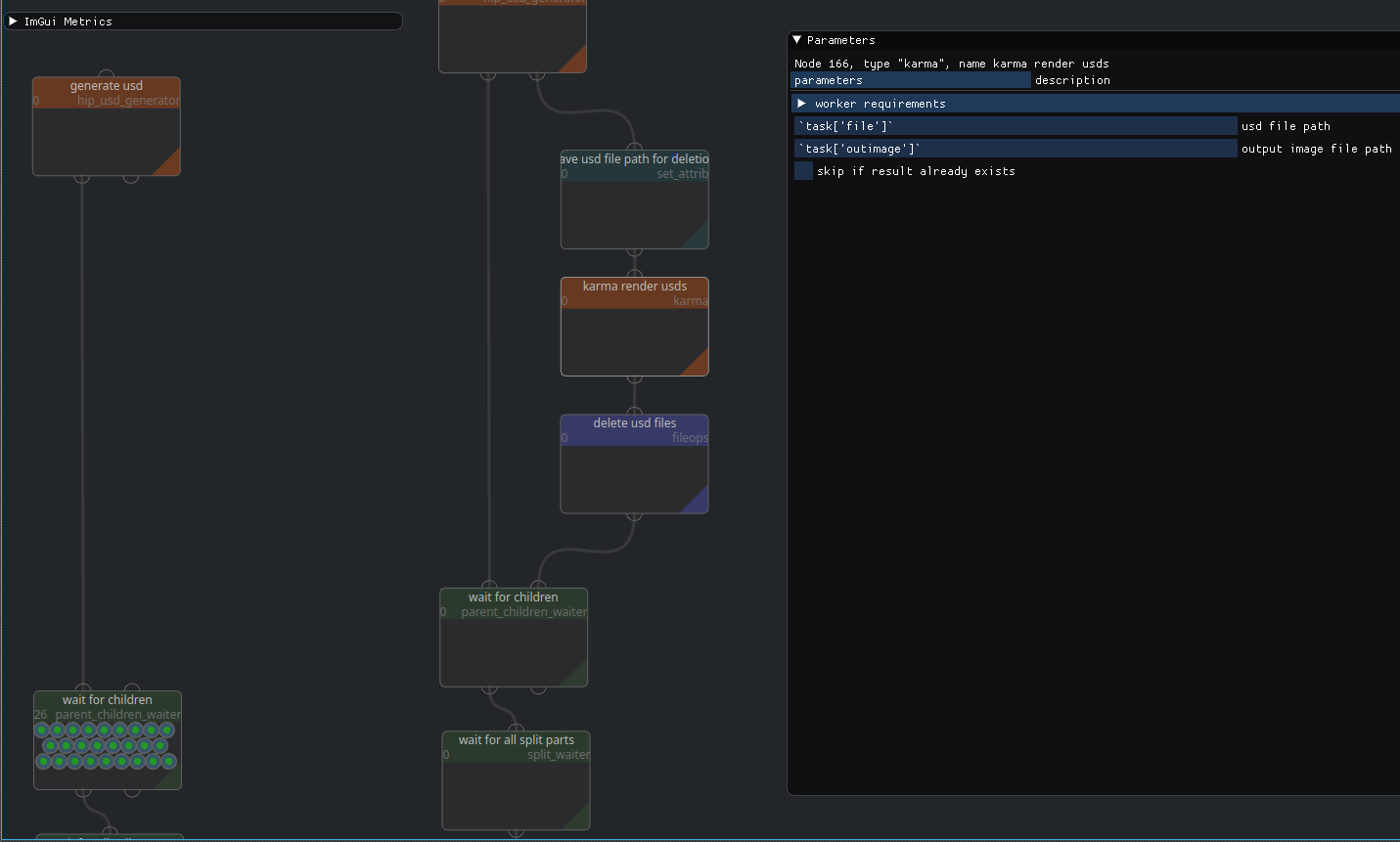1400x842 pixels.
Task: Edit the output image task['outimage'] field
Action: pos(1014,148)
